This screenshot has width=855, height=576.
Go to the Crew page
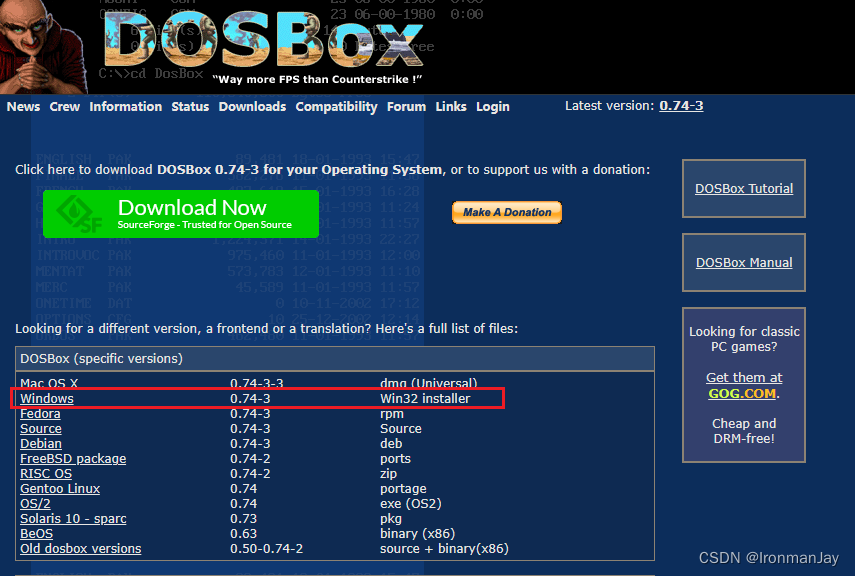[x=65, y=107]
